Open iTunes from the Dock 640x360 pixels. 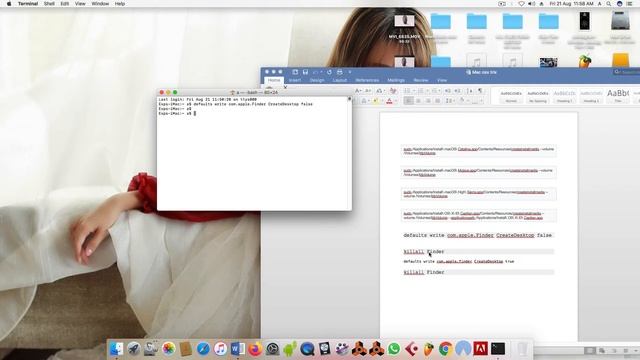pos(220,349)
